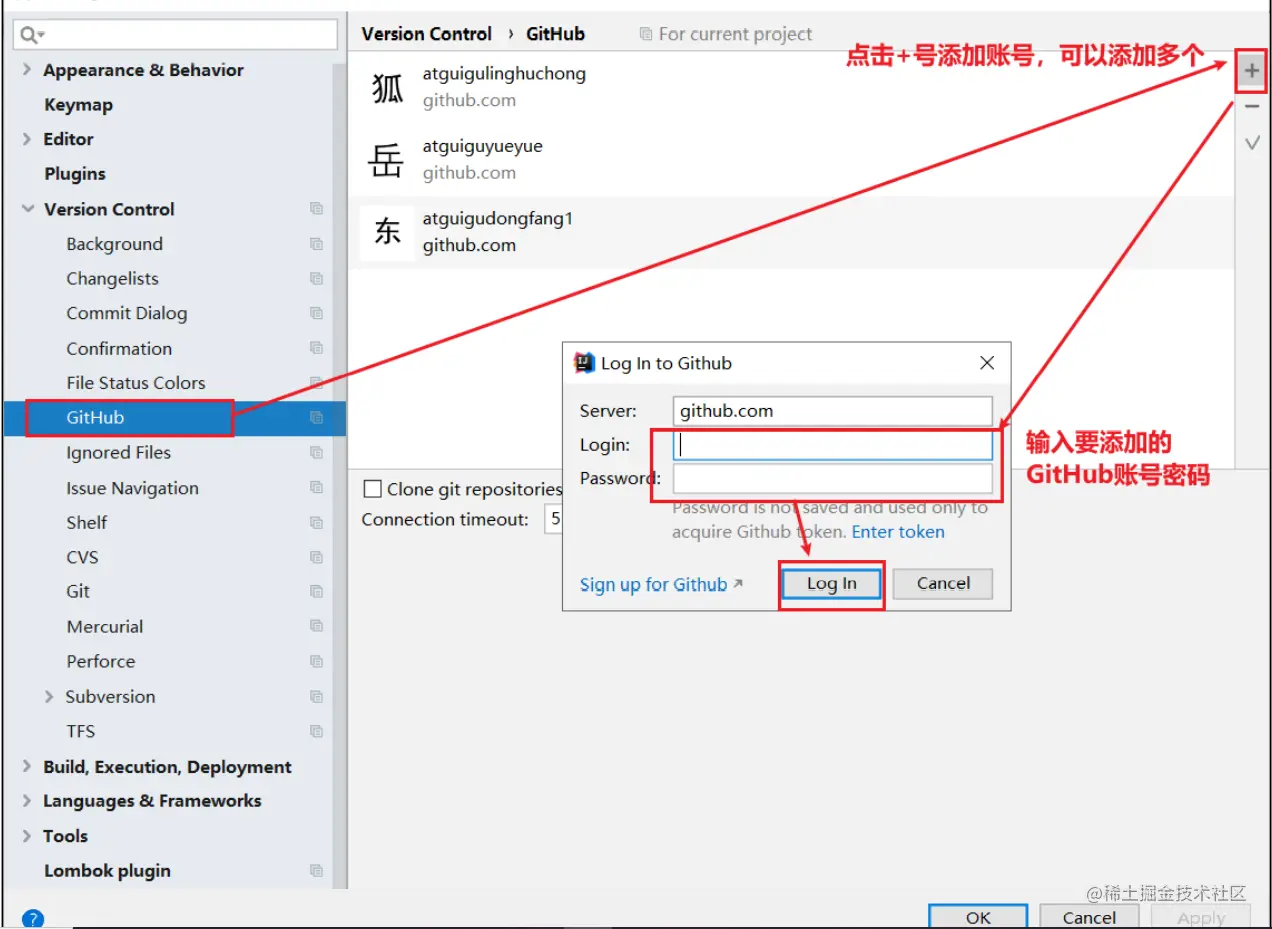The height and width of the screenshot is (929, 1272).
Task: Select atguiguyueyue account row
Action: 791,160
